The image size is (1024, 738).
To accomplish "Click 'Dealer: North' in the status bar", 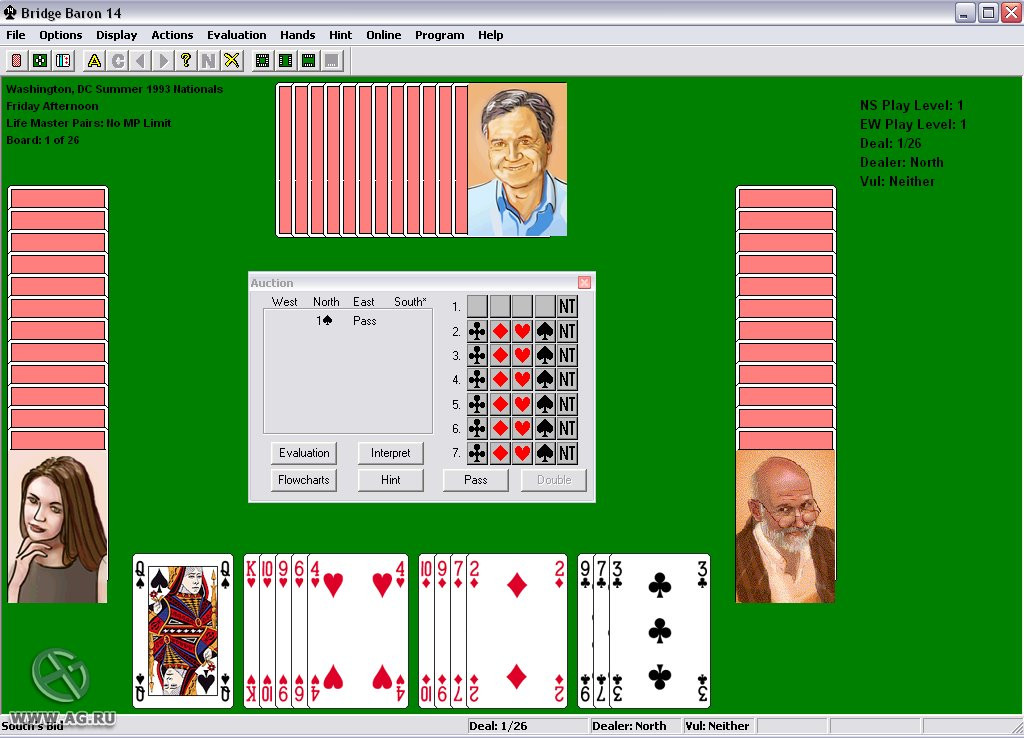I will pos(629,726).
